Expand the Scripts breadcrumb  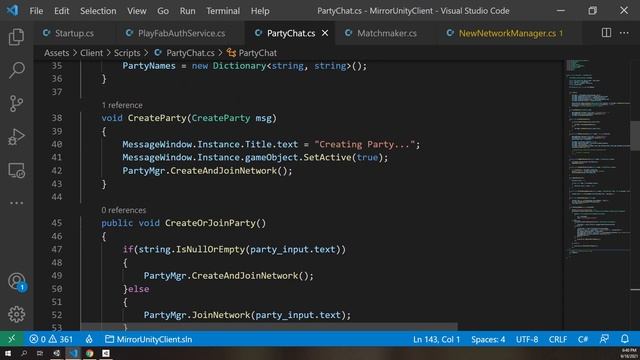127,53
